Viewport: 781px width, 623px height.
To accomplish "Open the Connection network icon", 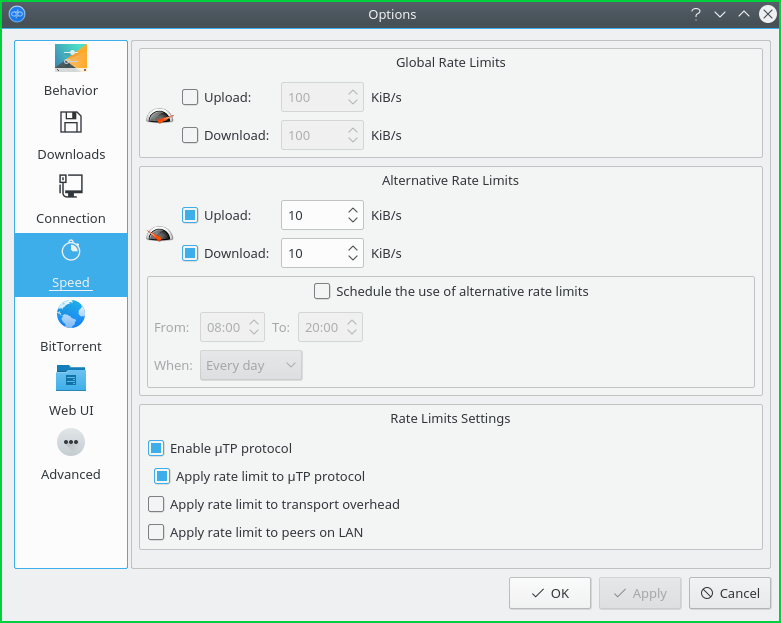I will (x=71, y=187).
